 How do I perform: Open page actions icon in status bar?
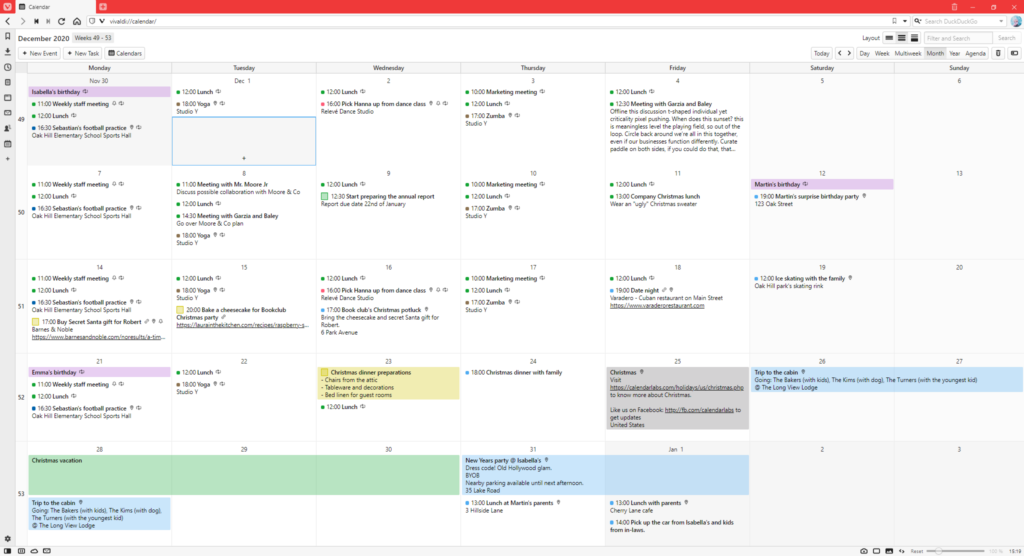pyautogui.click(x=902, y=551)
